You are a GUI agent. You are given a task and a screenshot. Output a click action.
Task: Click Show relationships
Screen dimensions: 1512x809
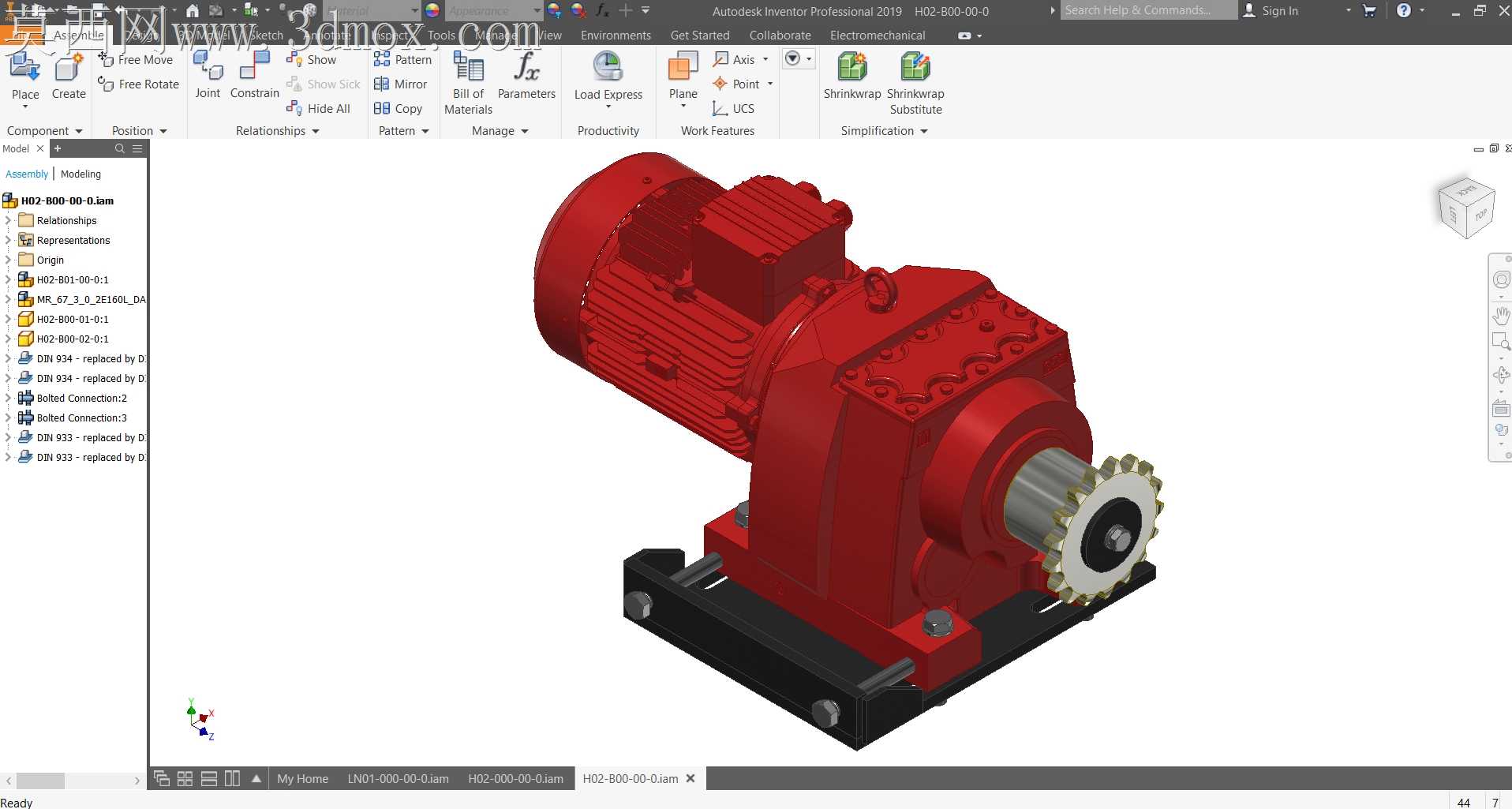[312, 60]
